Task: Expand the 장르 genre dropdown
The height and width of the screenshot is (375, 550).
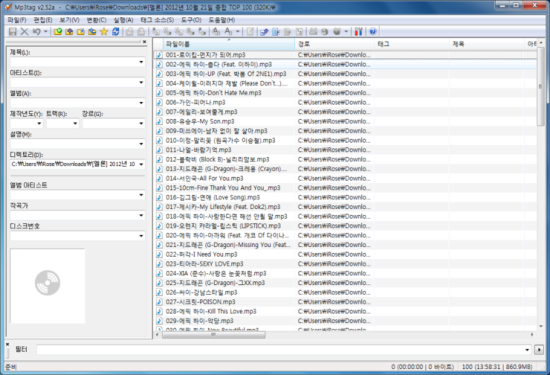Action: coord(141,123)
